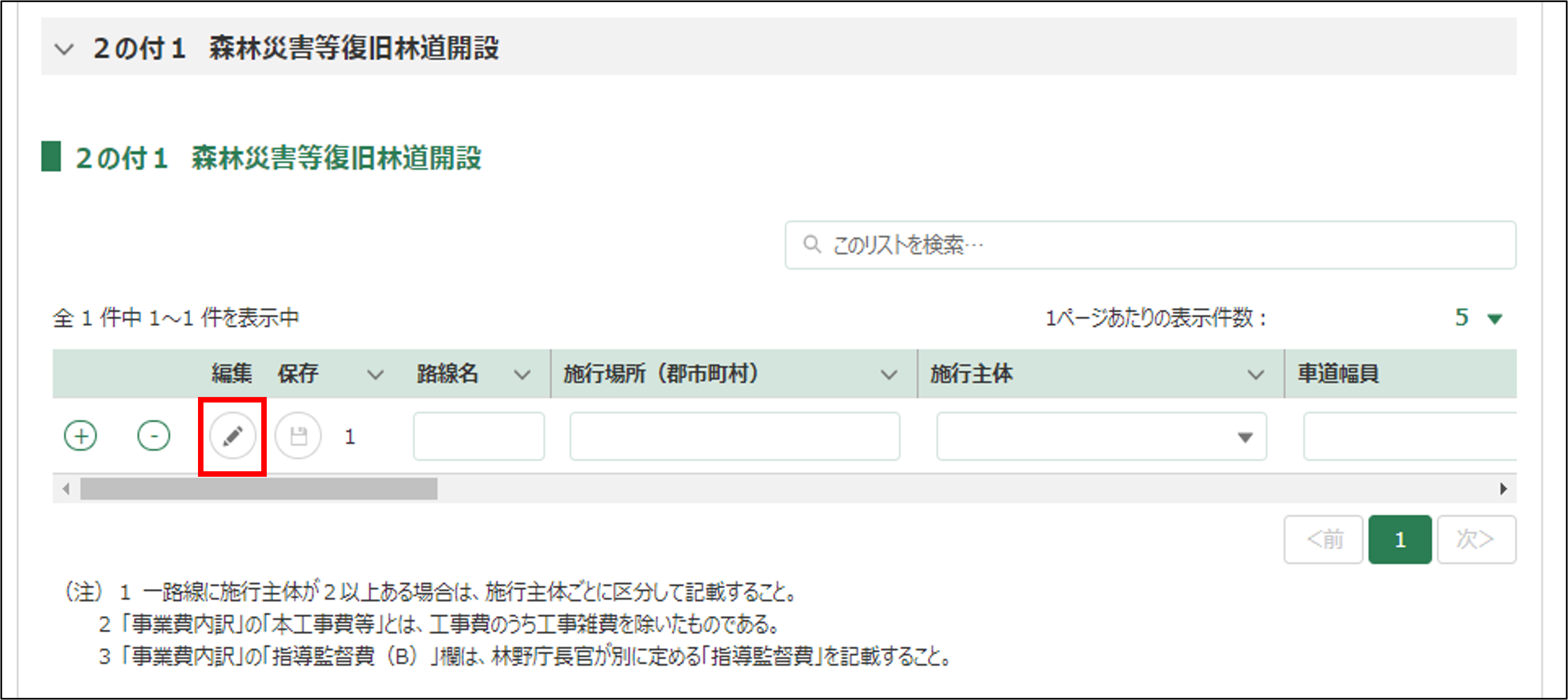Go to page 1 in pagination
The height and width of the screenshot is (700, 1568).
click(1399, 539)
